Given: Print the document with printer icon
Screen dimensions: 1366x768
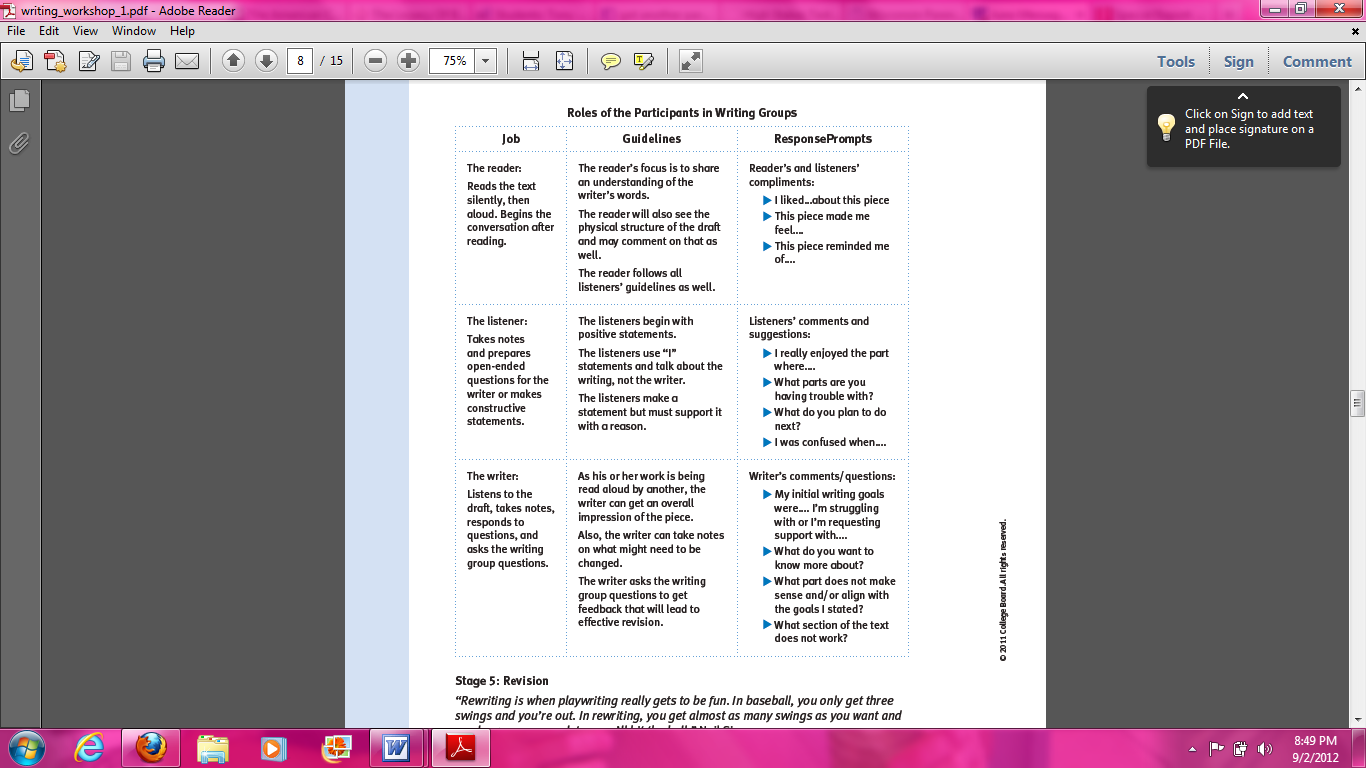Looking at the screenshot, I should pos(153,61).
